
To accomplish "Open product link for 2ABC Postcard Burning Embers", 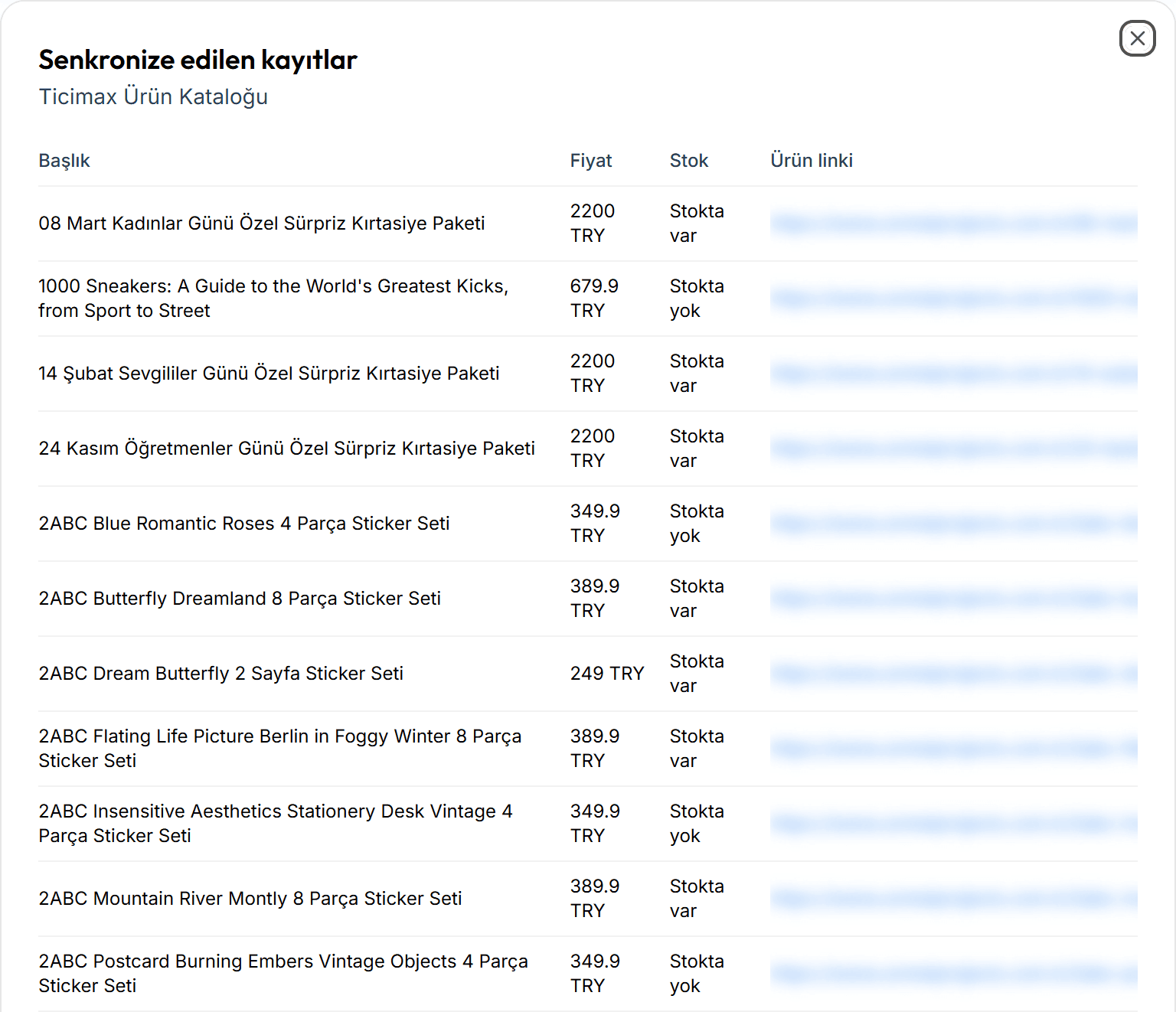I will pos(954,974).
